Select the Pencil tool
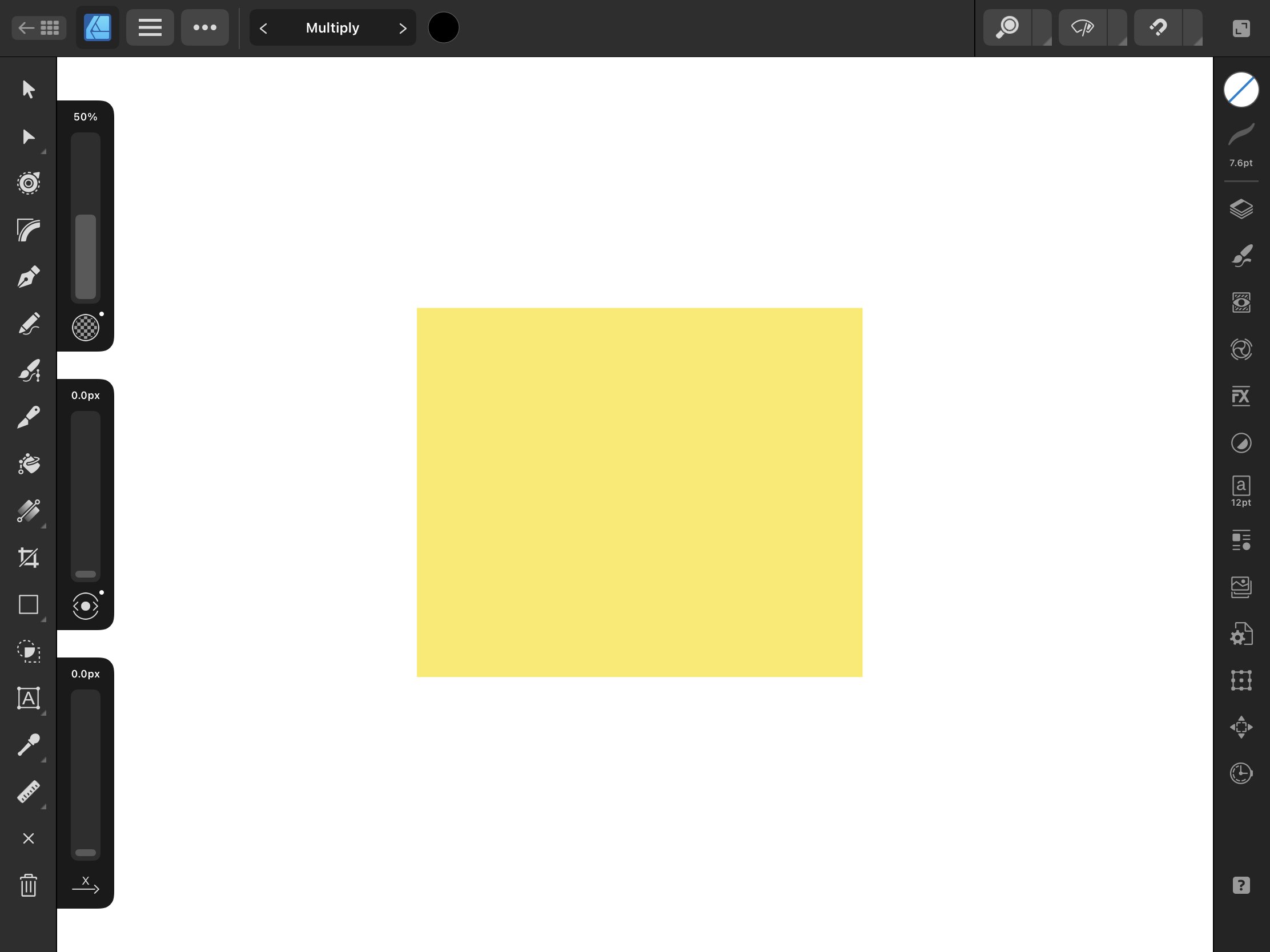 coord(28,324)
